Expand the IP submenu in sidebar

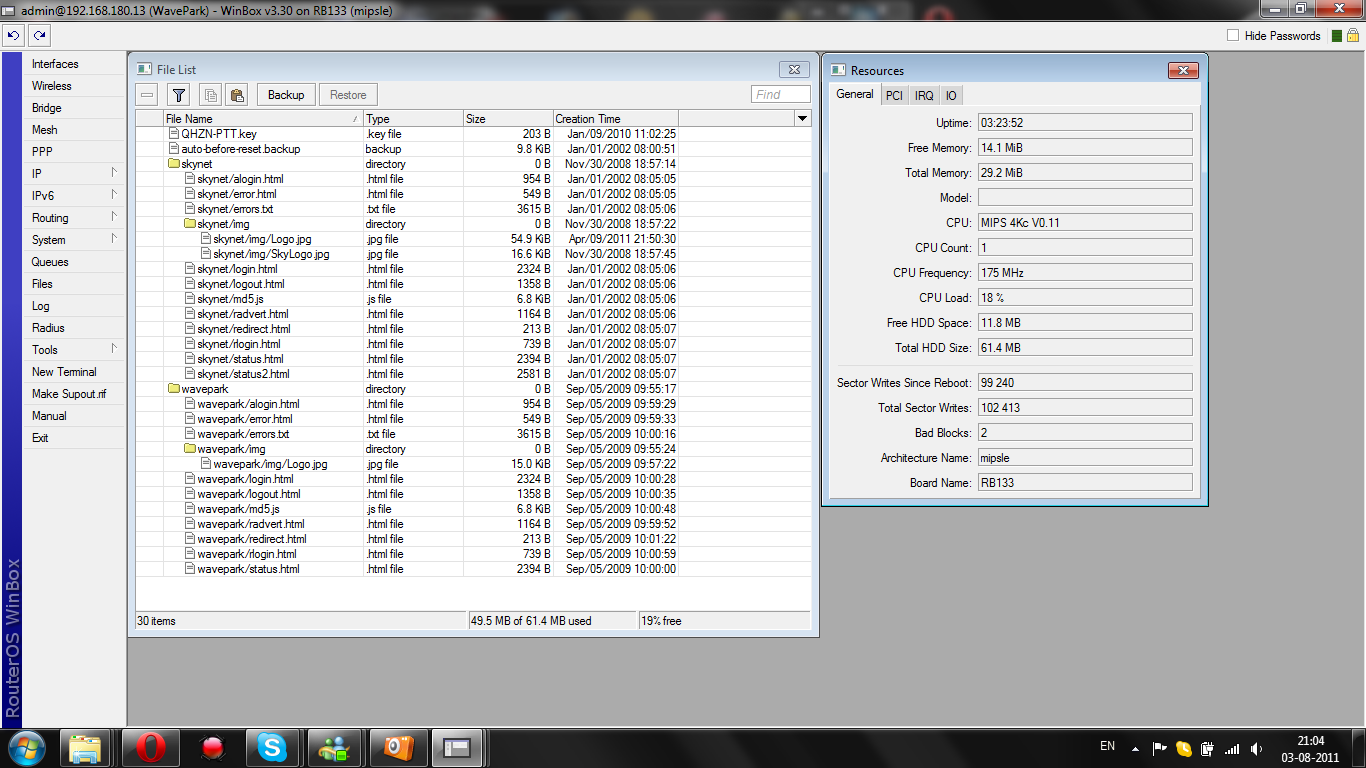coord(114,173)
